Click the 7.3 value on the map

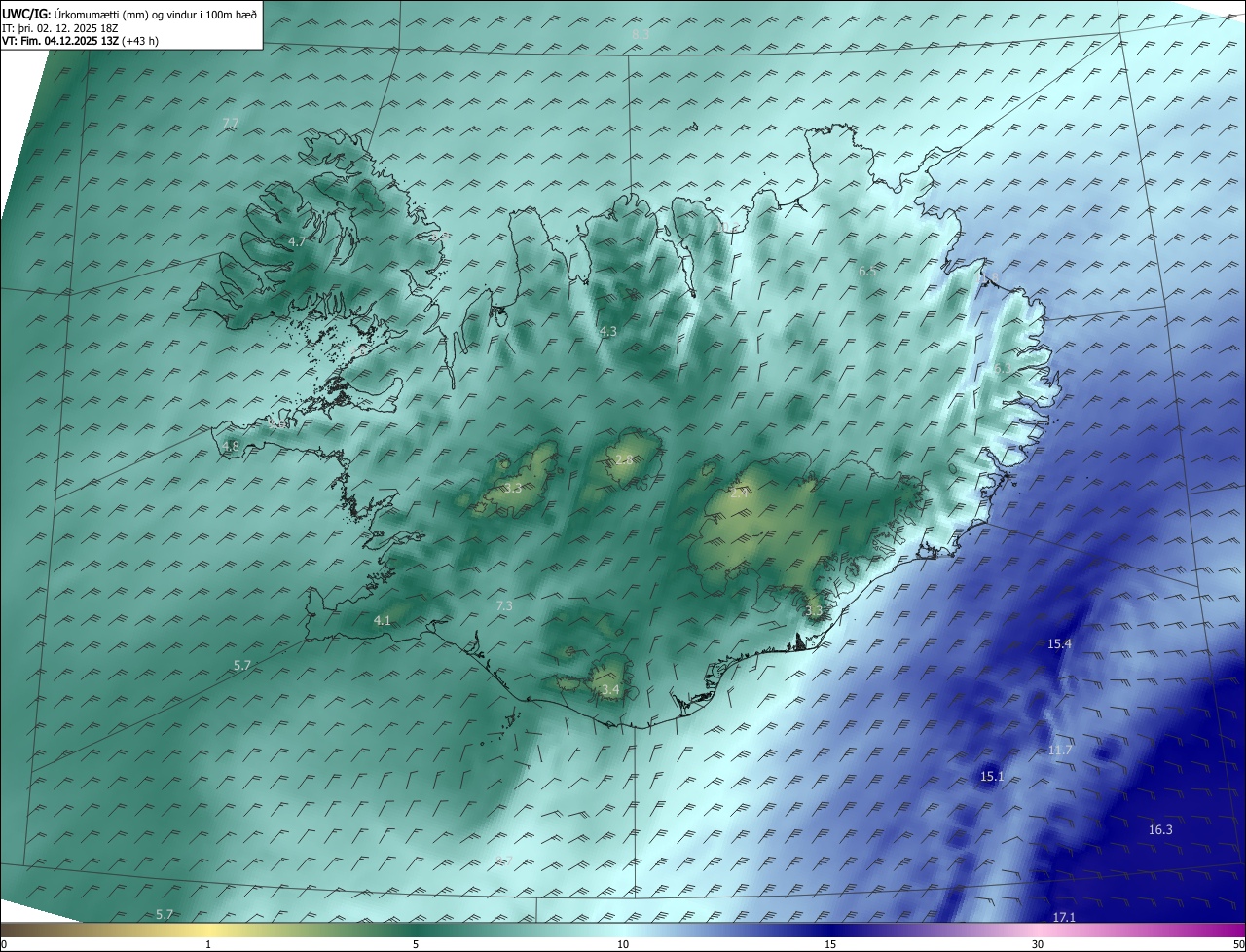(x=504, y=606)
